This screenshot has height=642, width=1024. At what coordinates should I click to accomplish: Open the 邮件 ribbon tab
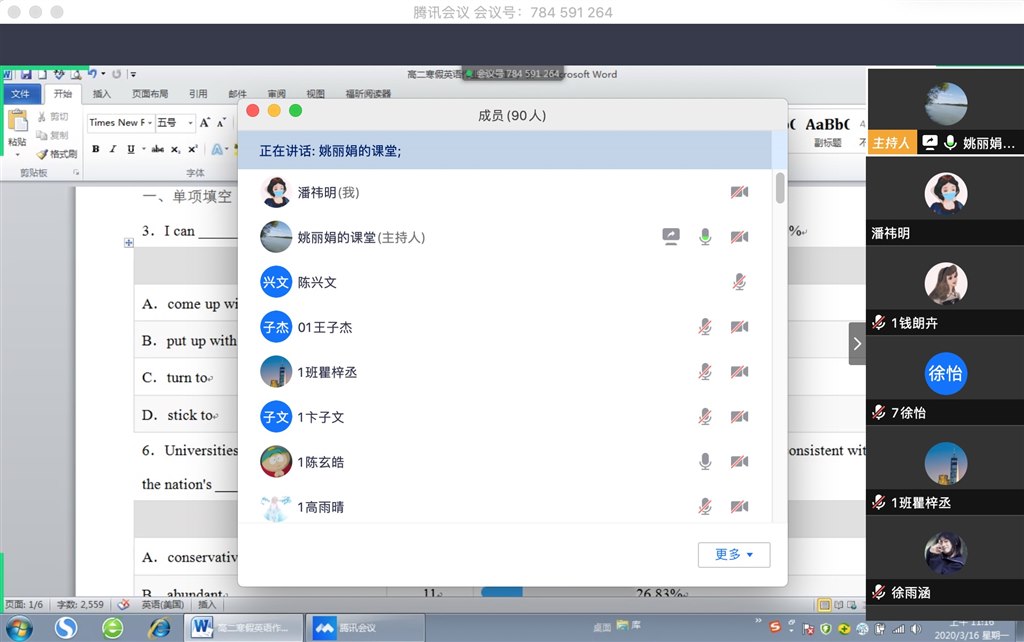tap(237, 93)
